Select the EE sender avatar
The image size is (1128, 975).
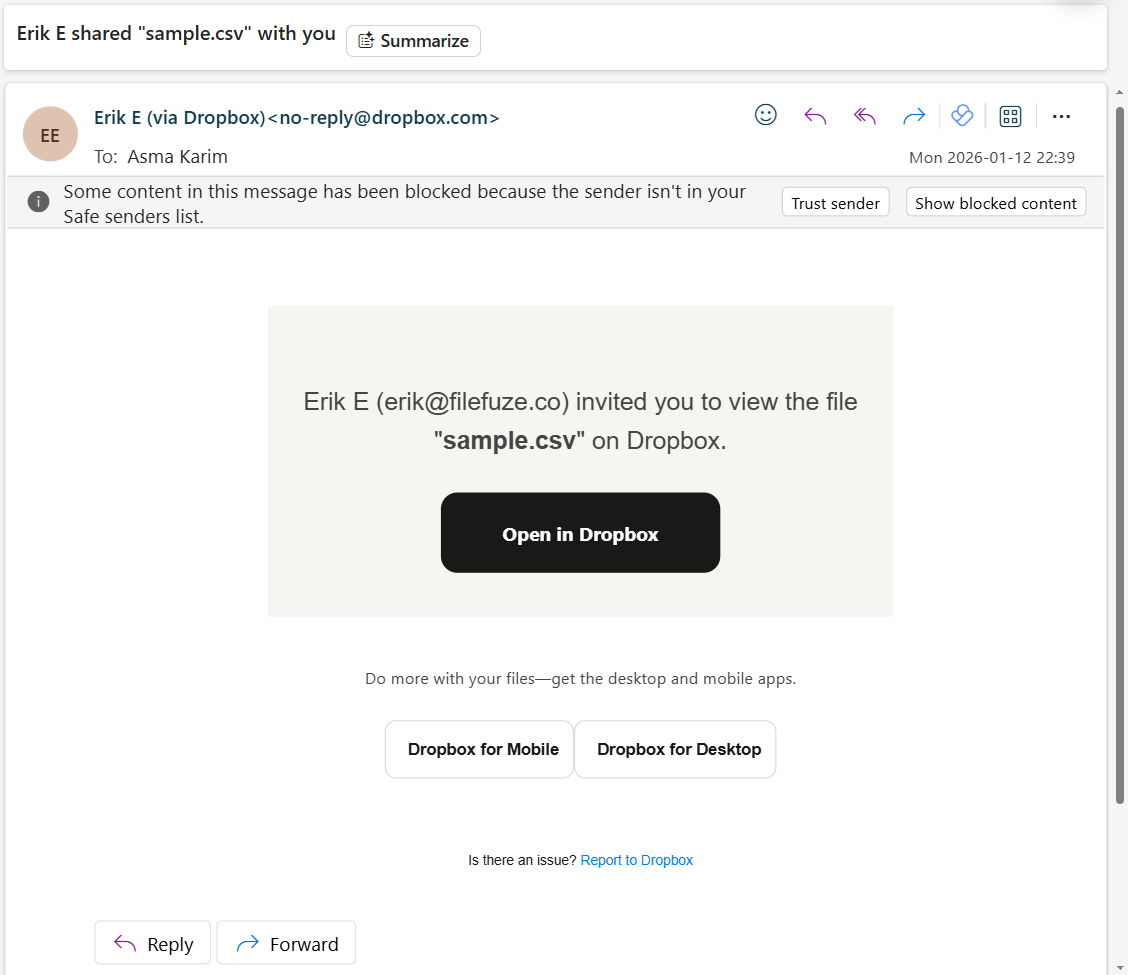(50, 133)
